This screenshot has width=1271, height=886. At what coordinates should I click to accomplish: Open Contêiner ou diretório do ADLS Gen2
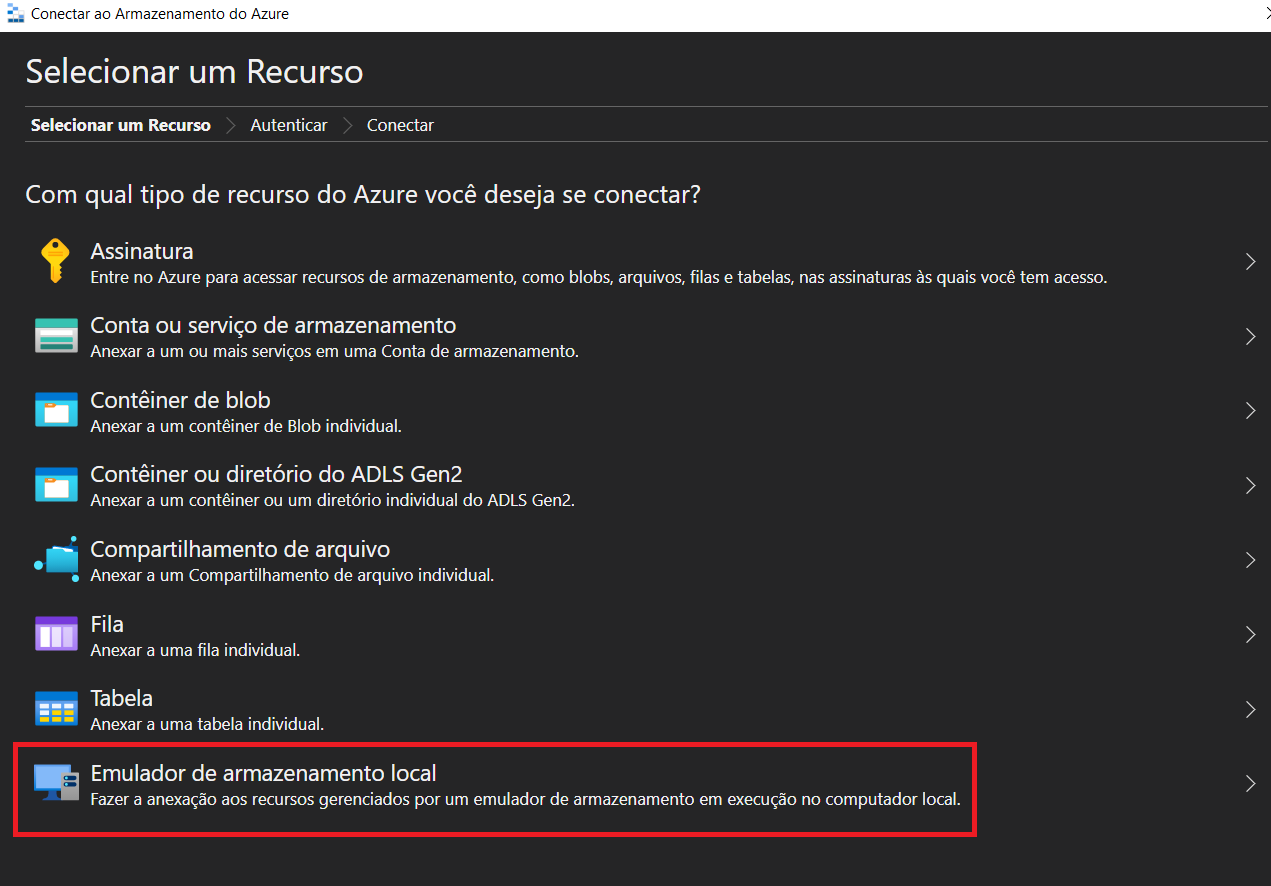point(276,474)
